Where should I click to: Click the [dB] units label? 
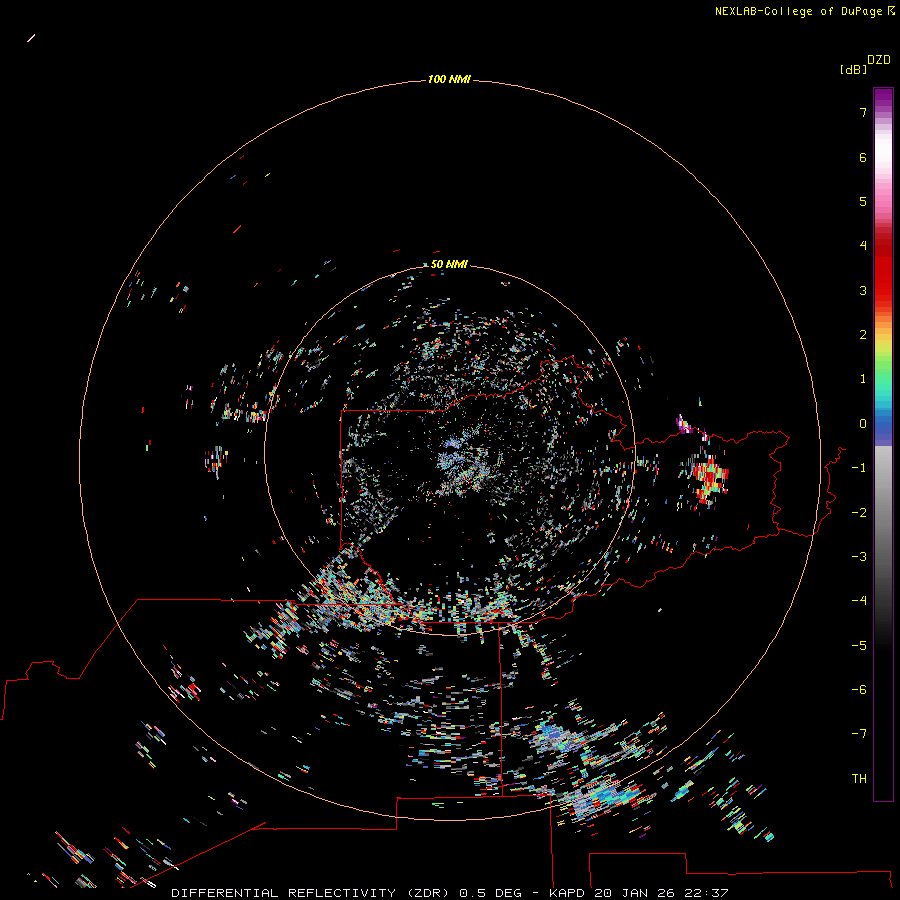click(x=853, y=69)
